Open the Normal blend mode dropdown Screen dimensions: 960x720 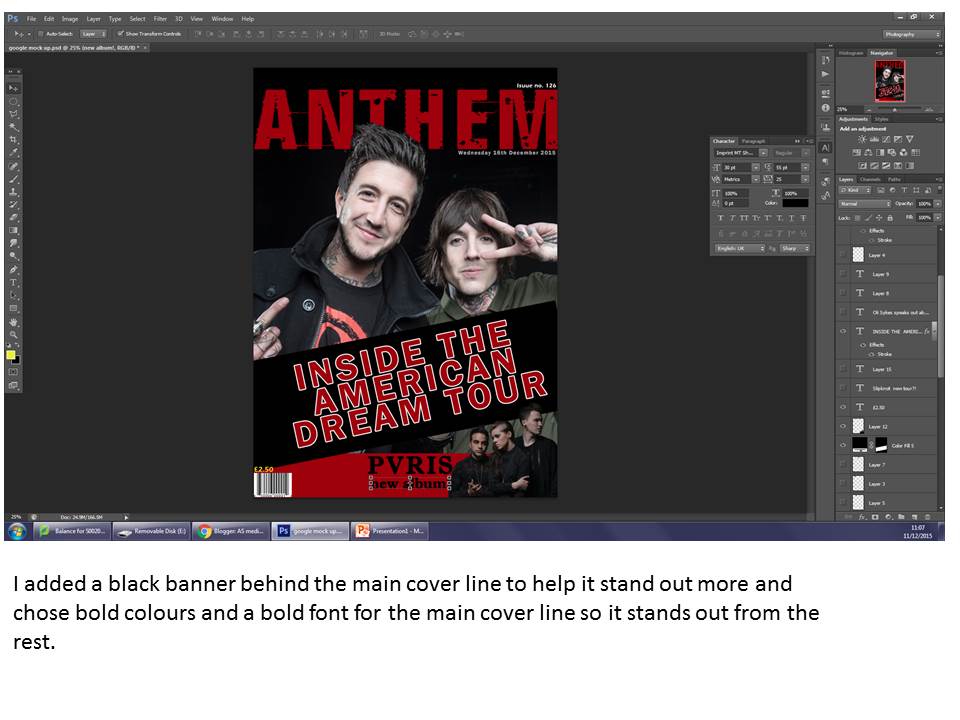864,203
